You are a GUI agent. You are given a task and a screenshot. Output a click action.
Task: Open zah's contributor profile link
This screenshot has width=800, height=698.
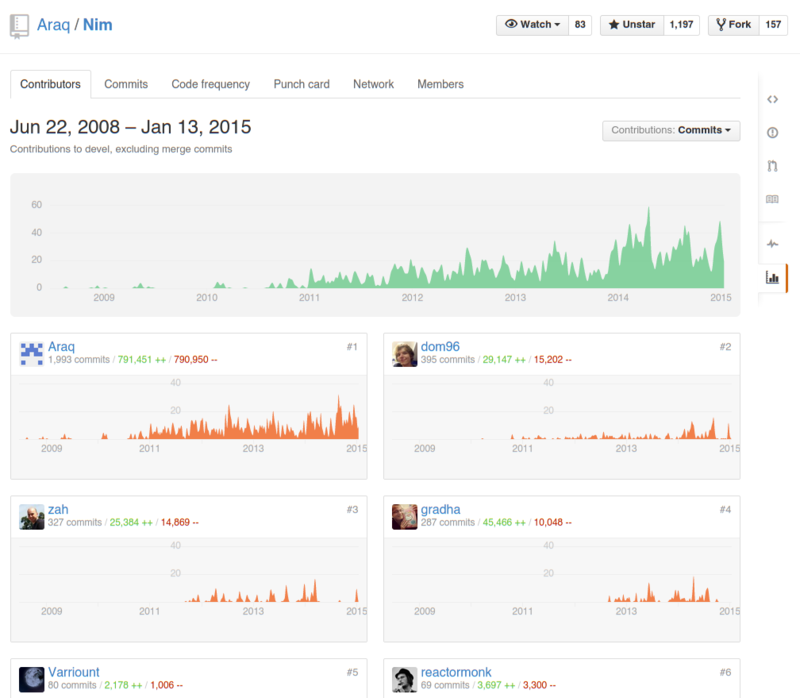point(58,510)
